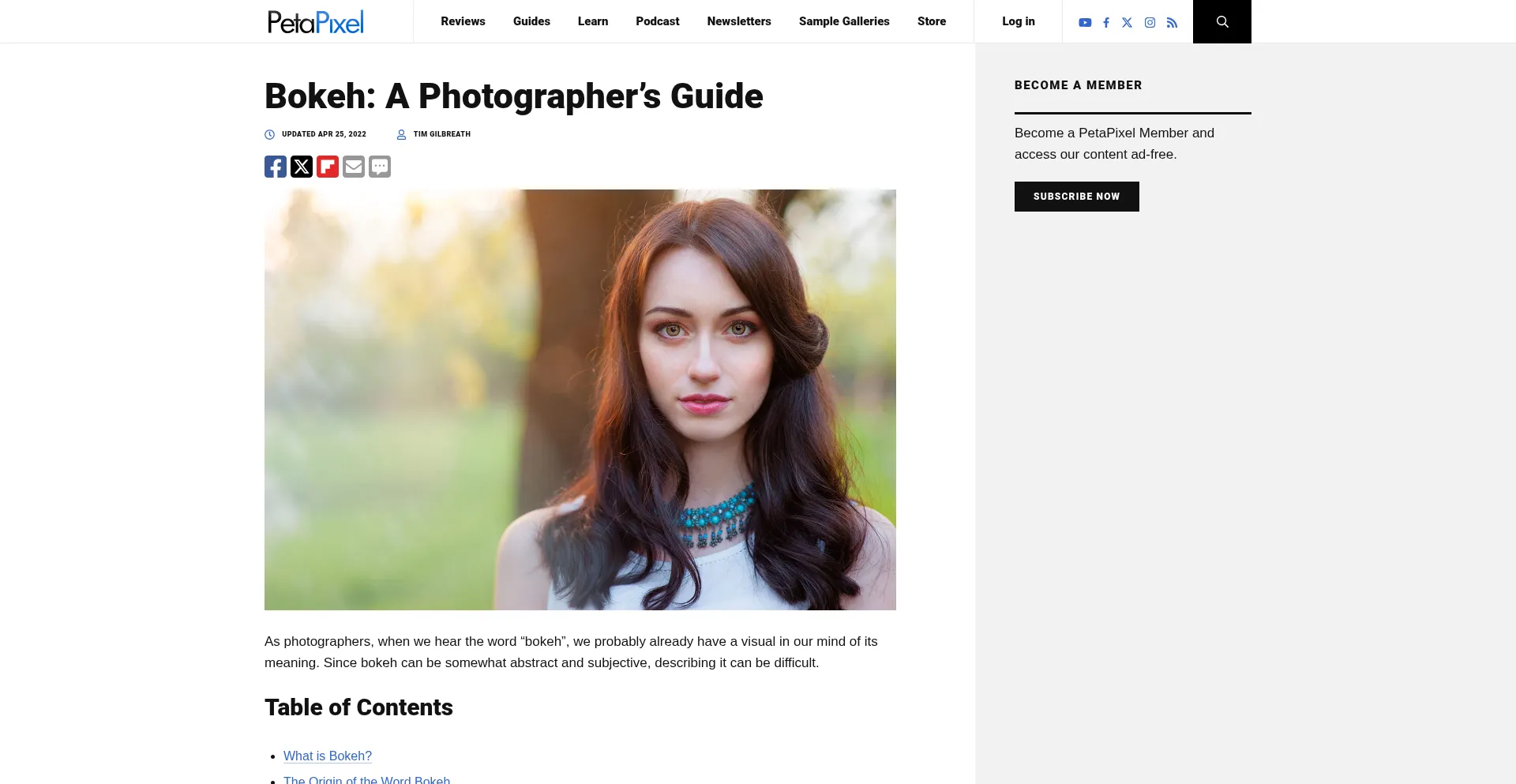Share article to Flipboard

328,167
